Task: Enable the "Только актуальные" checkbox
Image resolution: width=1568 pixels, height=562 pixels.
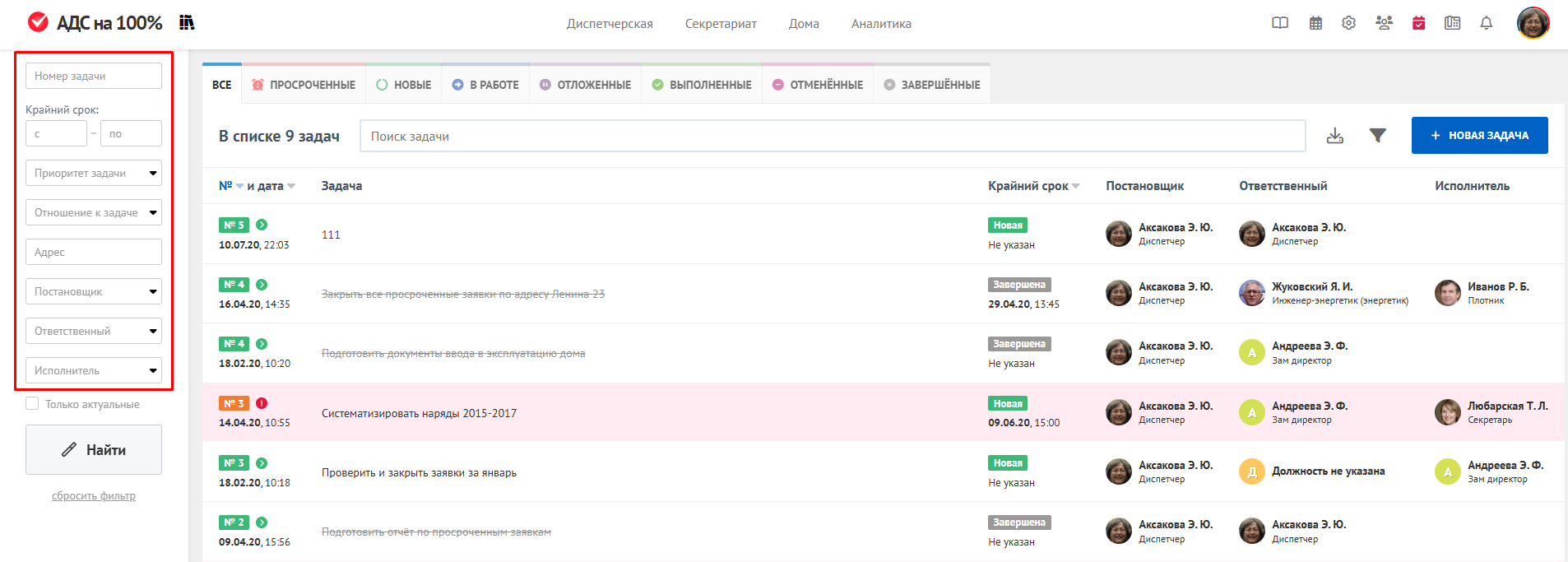Action: tap(32, 403)
